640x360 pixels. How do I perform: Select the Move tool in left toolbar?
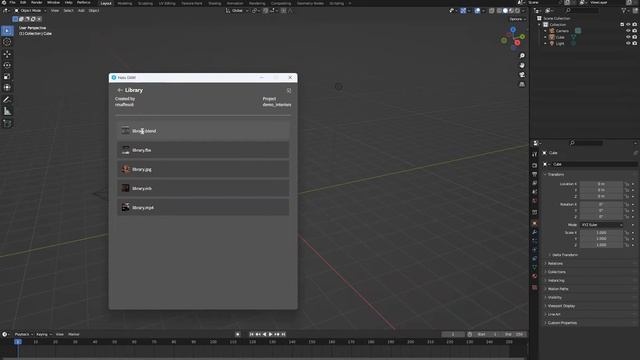pyautogui.click(x=7, y=54)
